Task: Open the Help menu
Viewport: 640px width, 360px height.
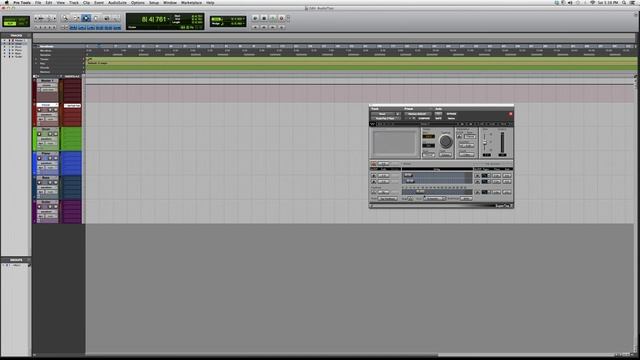Action: [x=210, y=3]
